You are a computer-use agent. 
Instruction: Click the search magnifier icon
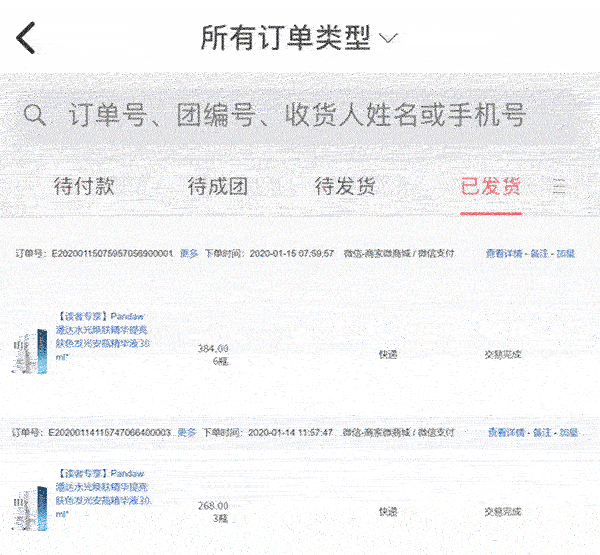[35, 115]
